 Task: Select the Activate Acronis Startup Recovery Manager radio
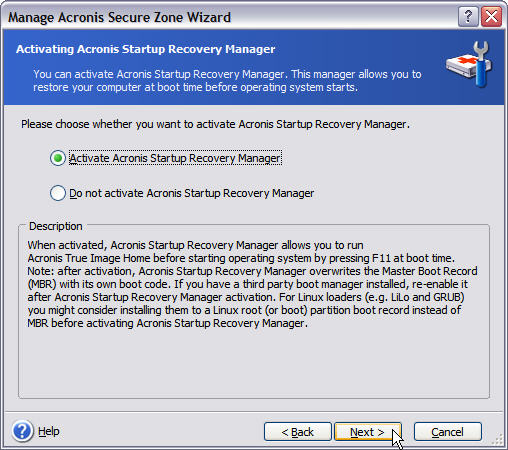point(58,158)
